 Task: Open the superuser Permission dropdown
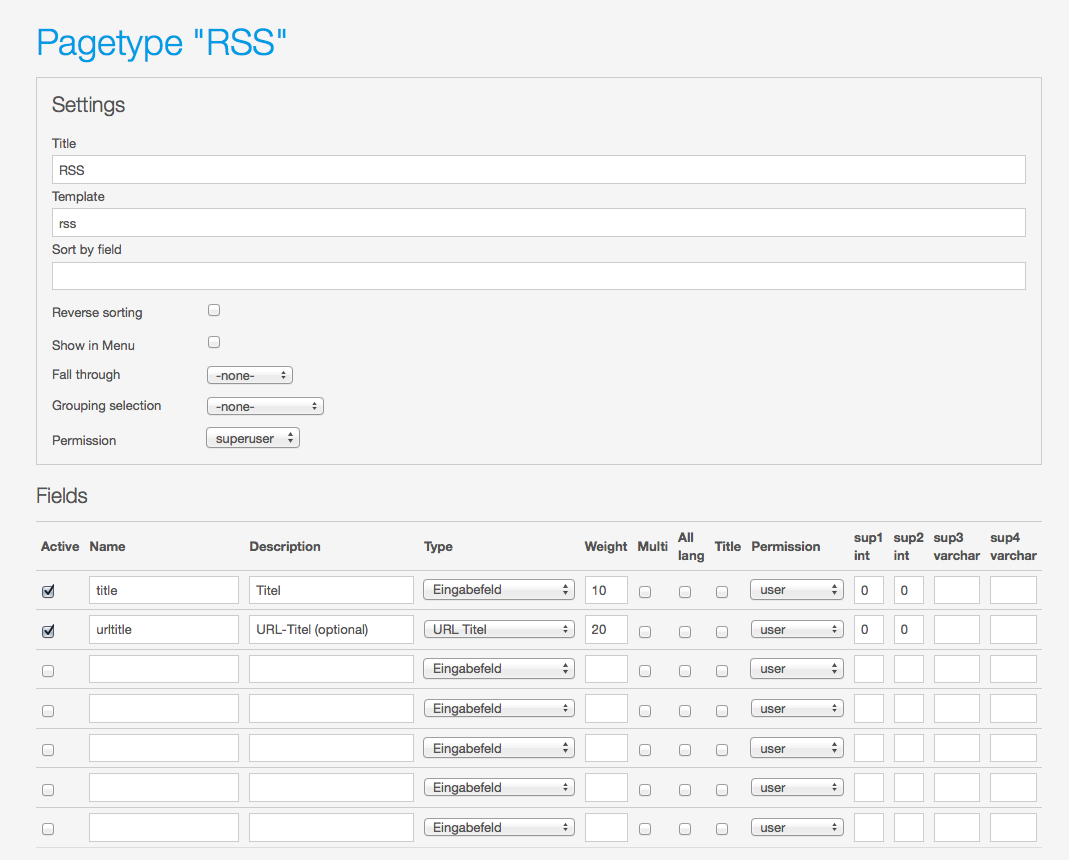[252, 439]
